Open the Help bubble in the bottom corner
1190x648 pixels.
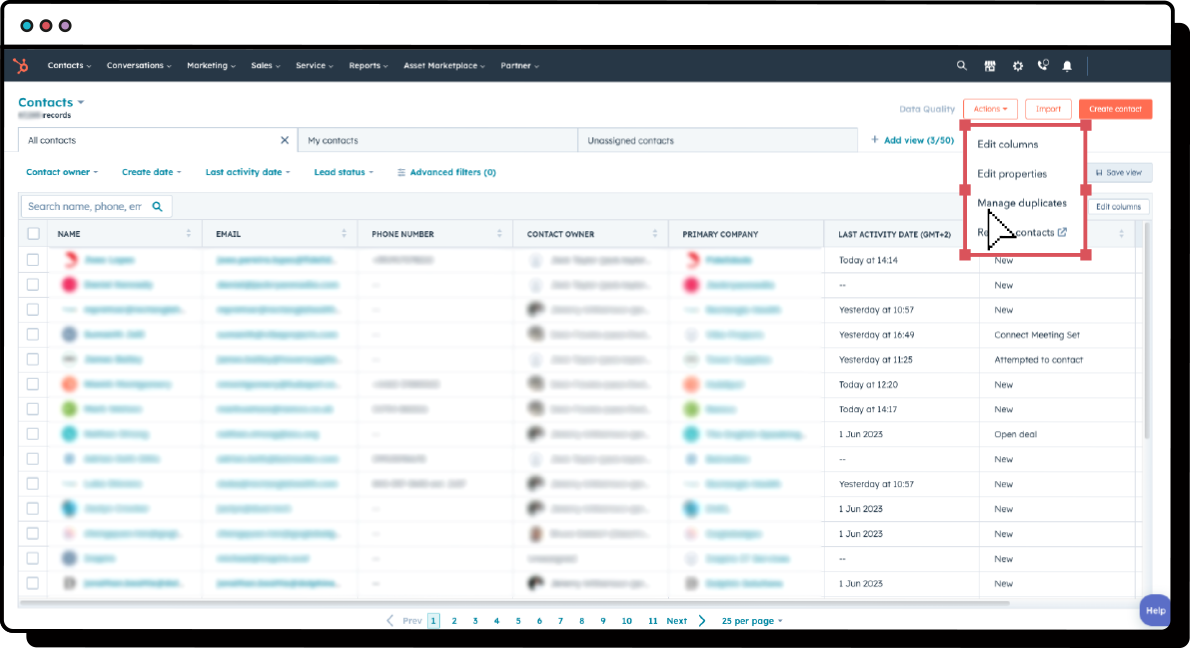(x=1155, y=610)
